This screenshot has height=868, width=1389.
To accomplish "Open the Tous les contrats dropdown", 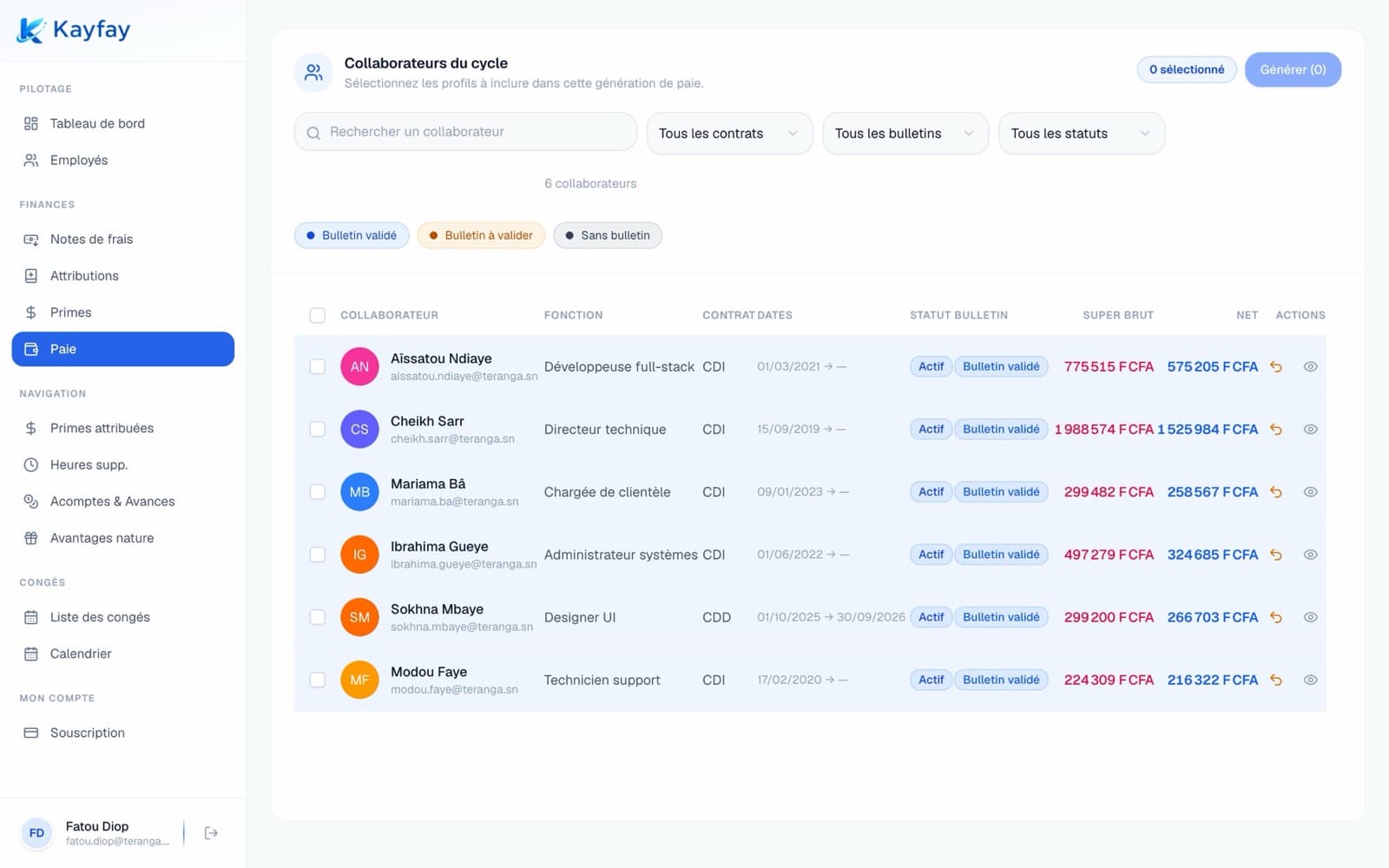I will (x=729, y=133).
